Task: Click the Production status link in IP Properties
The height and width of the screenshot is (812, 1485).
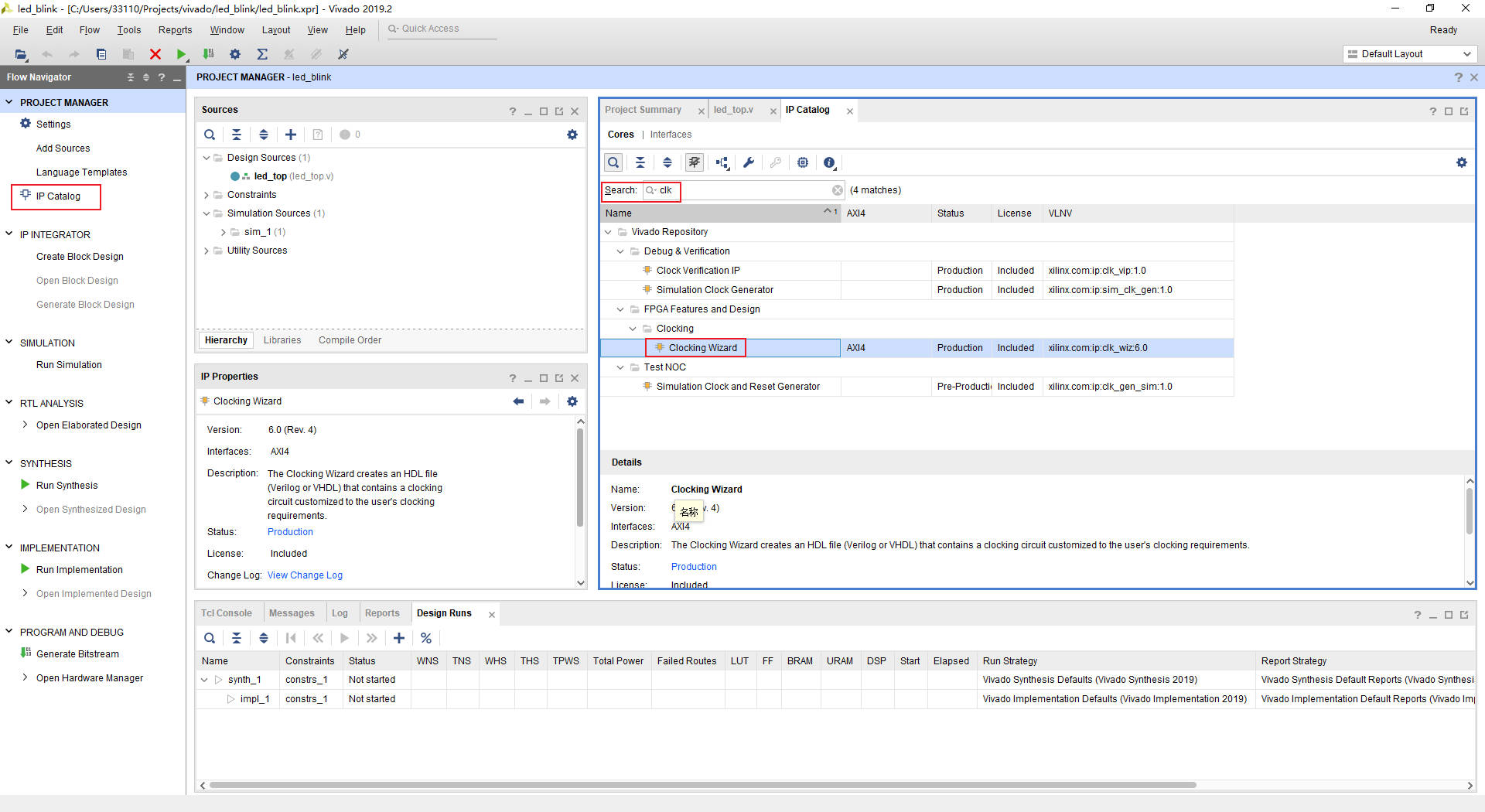Action: click(x=290, y=532)
